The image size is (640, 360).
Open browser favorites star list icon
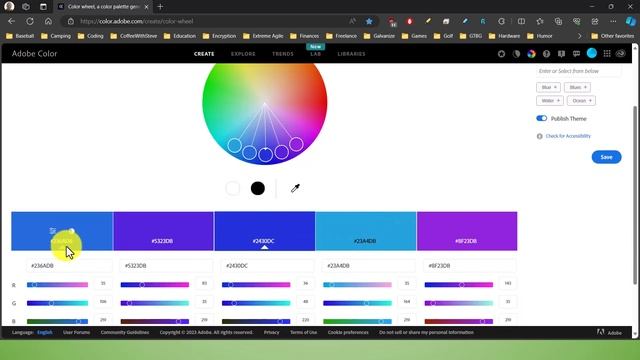pos(540,21)
